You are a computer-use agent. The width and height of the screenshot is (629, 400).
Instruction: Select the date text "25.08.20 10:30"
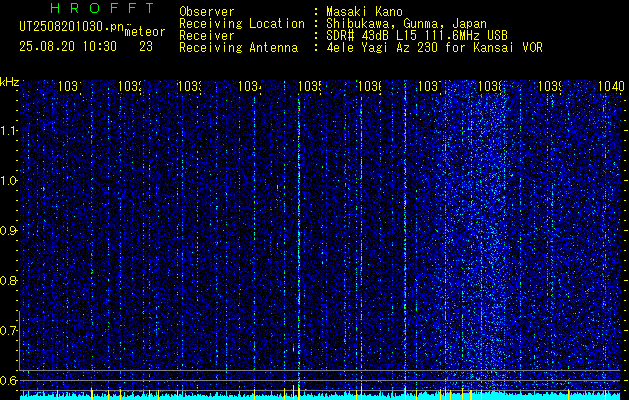[68, 47]
